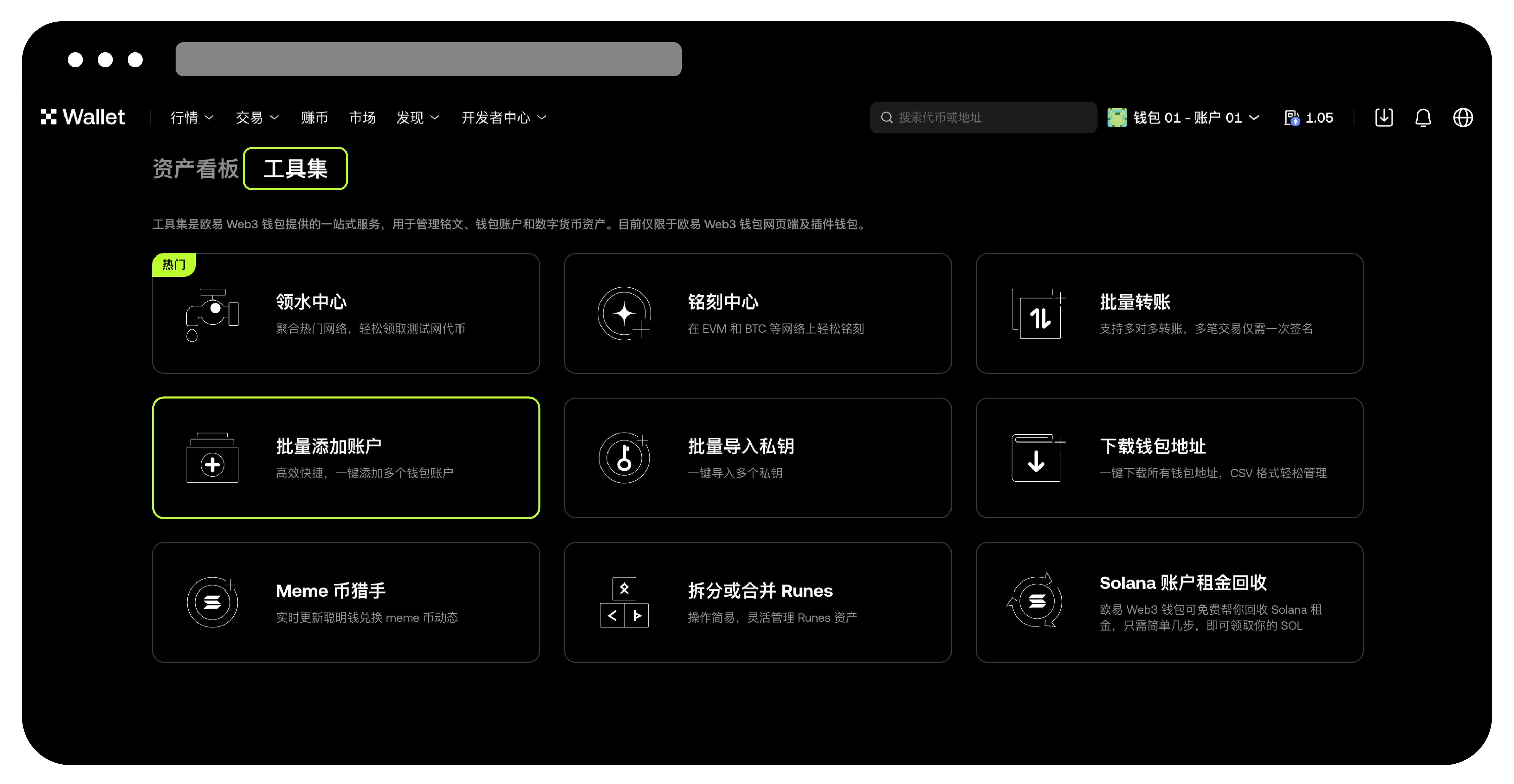1514x784 pixels.
Task: Click the browser address bar
Action: [x=428, y=59]
